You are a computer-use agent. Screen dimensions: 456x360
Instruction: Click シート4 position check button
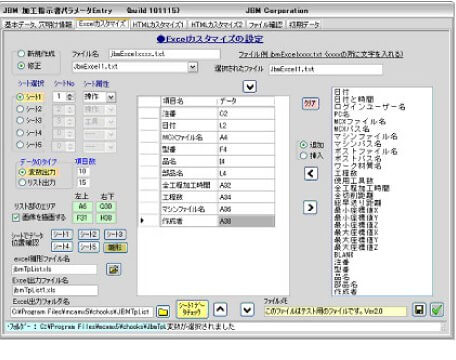coord(62,247)
